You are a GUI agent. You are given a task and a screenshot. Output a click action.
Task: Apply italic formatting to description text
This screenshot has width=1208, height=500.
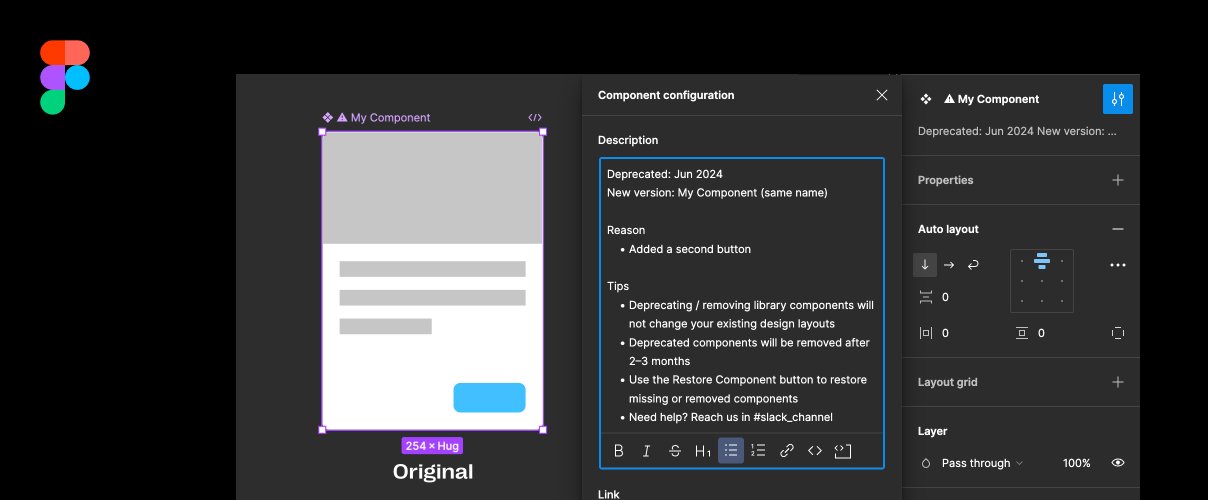[647, 451]
